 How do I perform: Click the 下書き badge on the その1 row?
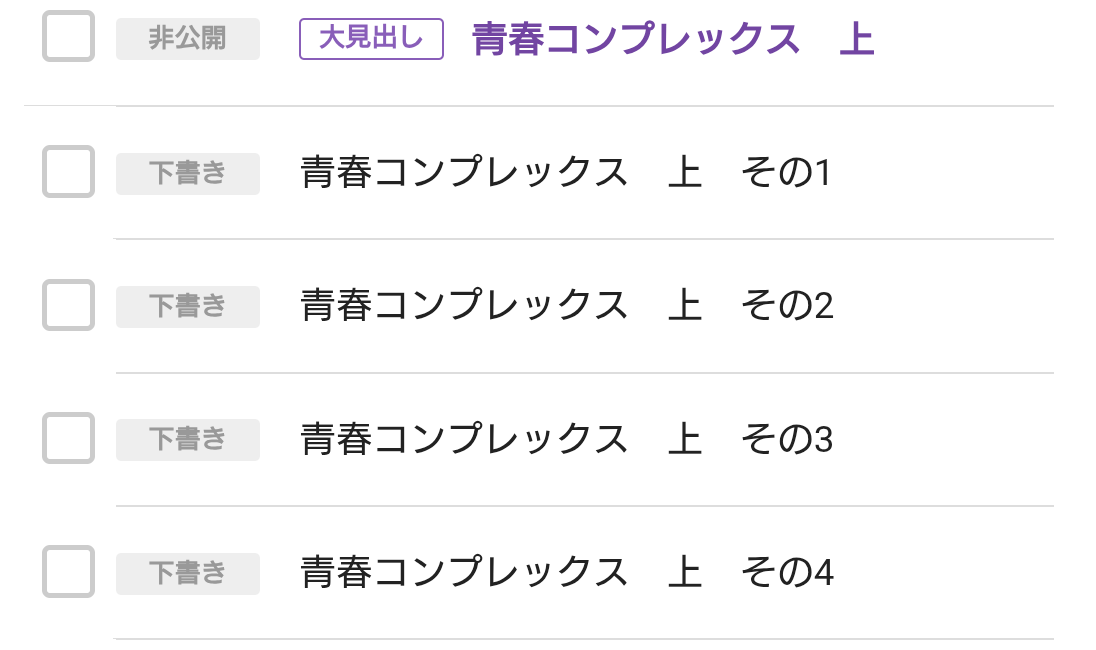pos(188,173)
